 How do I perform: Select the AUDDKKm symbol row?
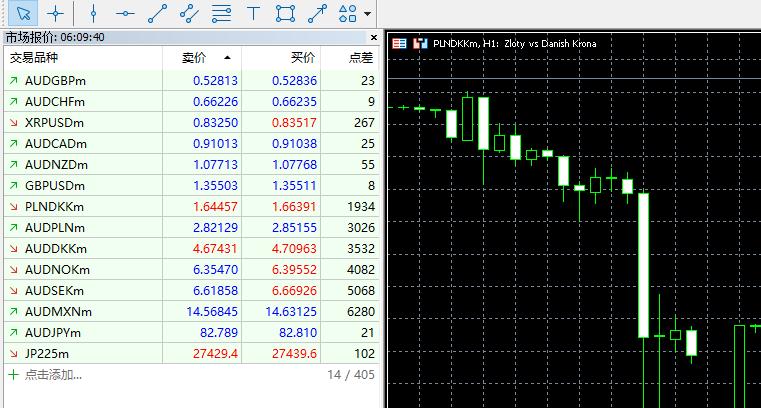point(192,248)
